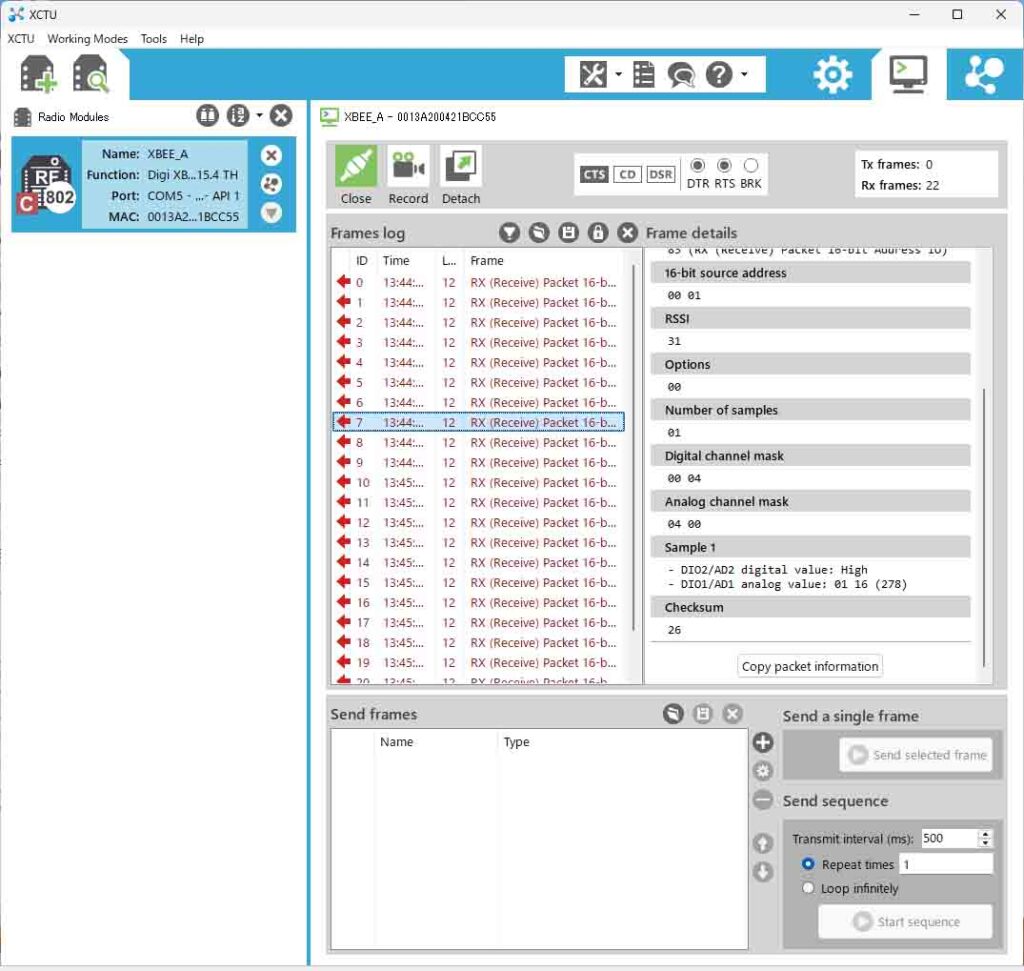The width and height of the screenshot is (1024, 971).
Task: Toggle the BRK radio button
Action: tap(751, 165)
